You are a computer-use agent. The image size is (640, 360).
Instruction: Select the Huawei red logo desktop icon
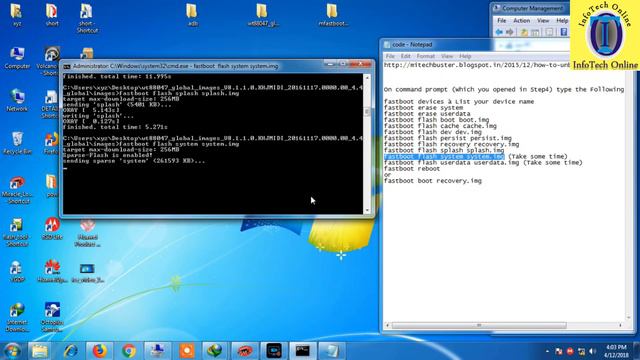52,271
